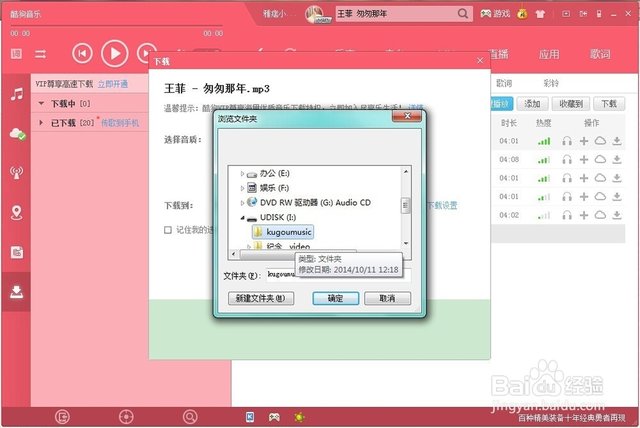Save the 04:02 song to cloud

coord(600,215)
